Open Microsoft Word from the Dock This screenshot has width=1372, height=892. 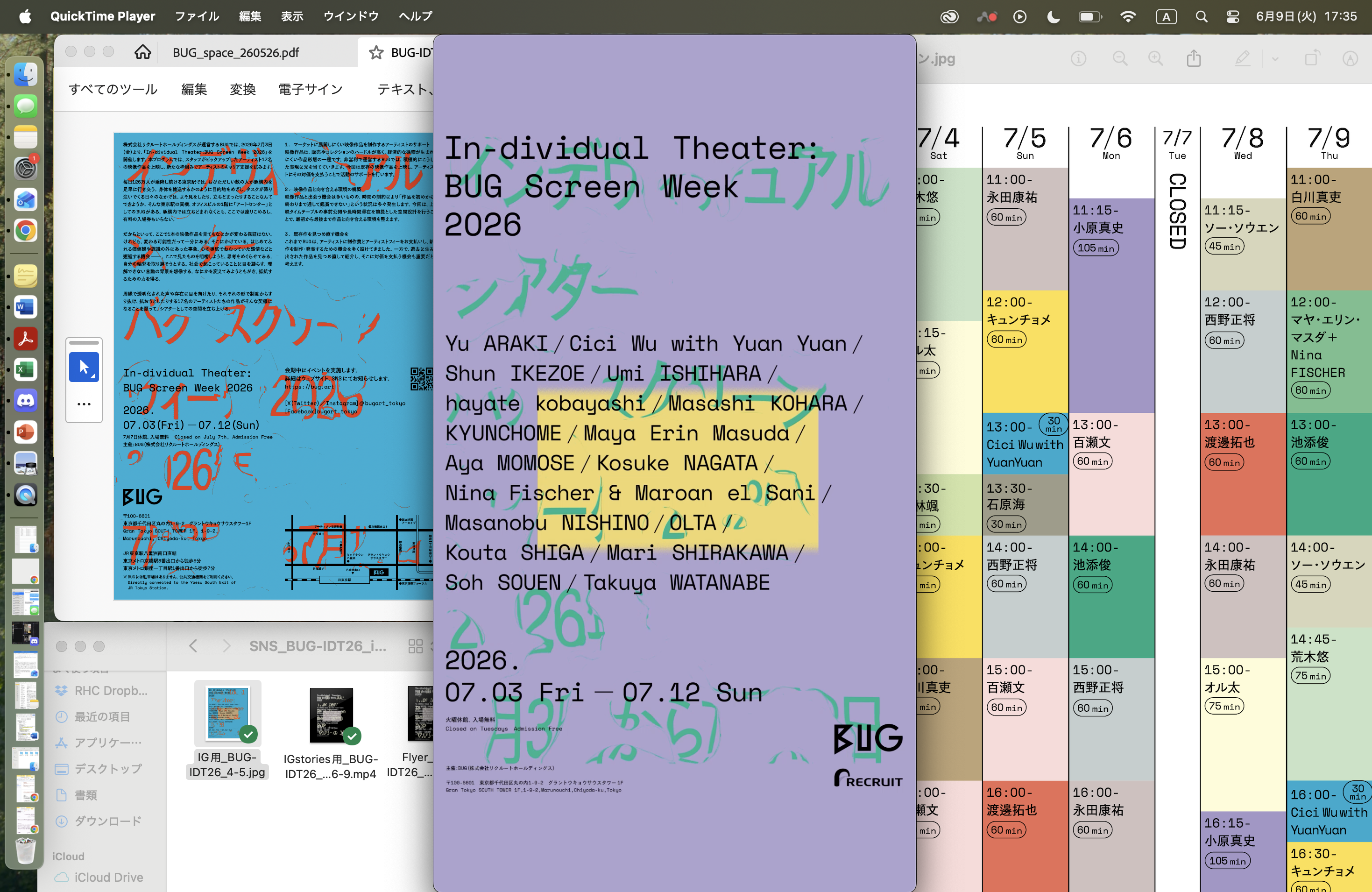tap(25, 307)
